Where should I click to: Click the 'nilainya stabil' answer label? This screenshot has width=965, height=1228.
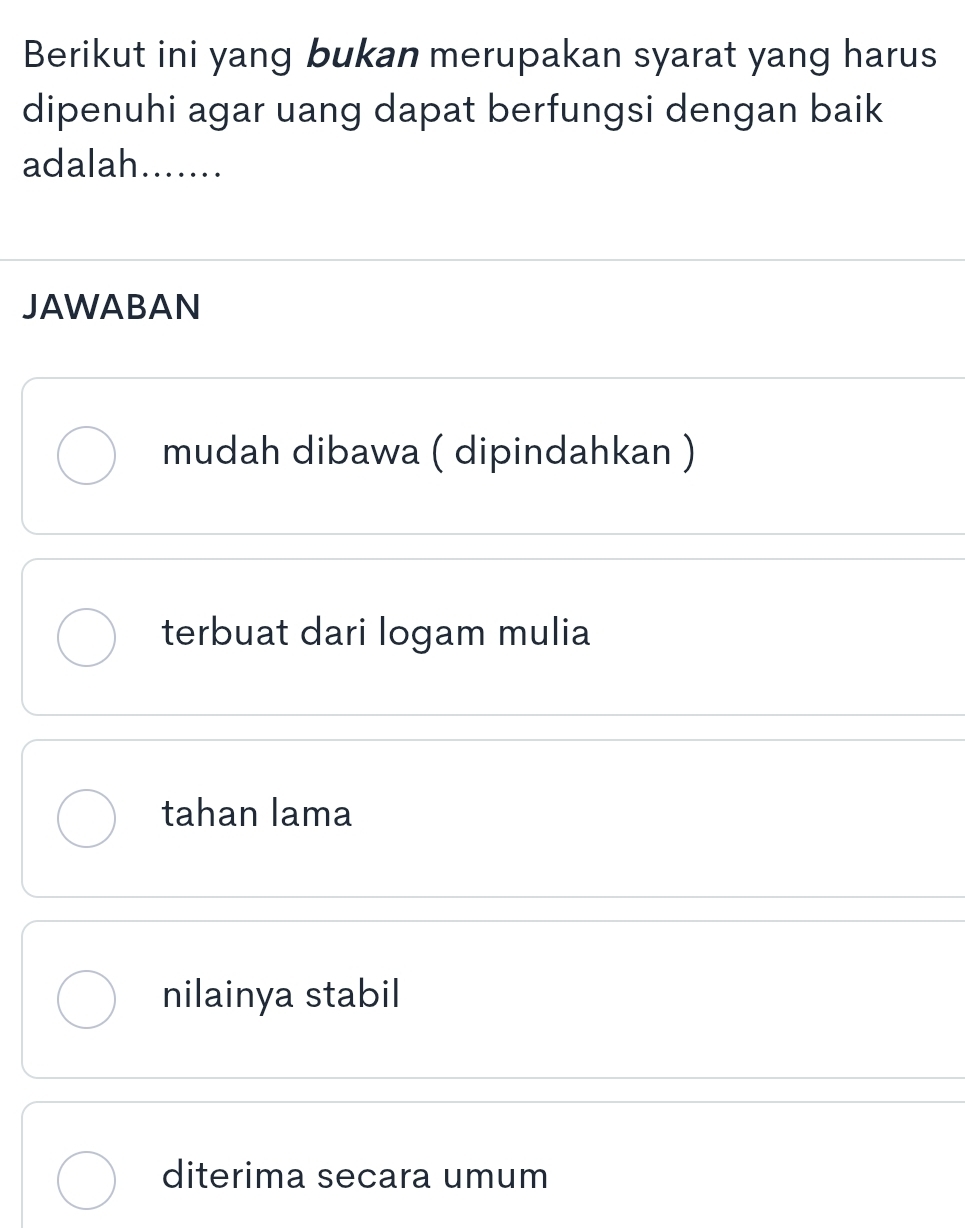tap(281, 996)
